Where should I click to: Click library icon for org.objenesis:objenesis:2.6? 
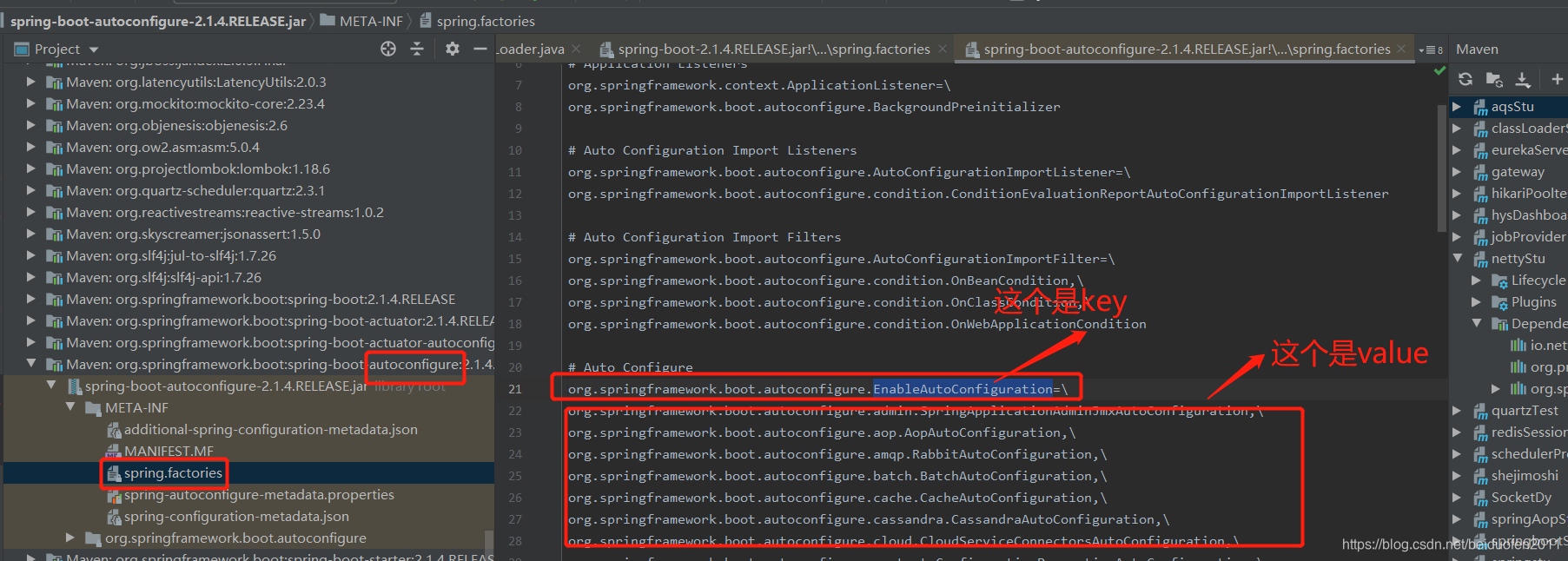(54, 126)
